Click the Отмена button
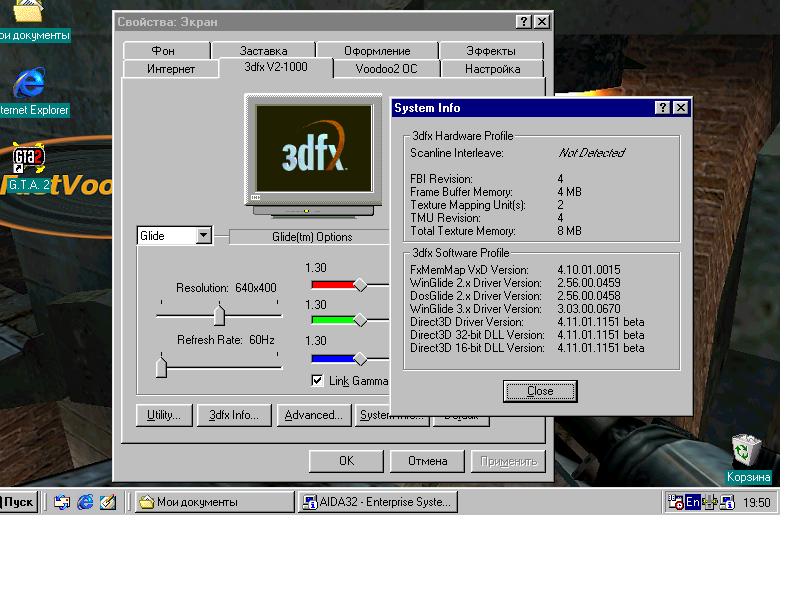The width and height of the screenshot is (800, 600). (427, 461)
